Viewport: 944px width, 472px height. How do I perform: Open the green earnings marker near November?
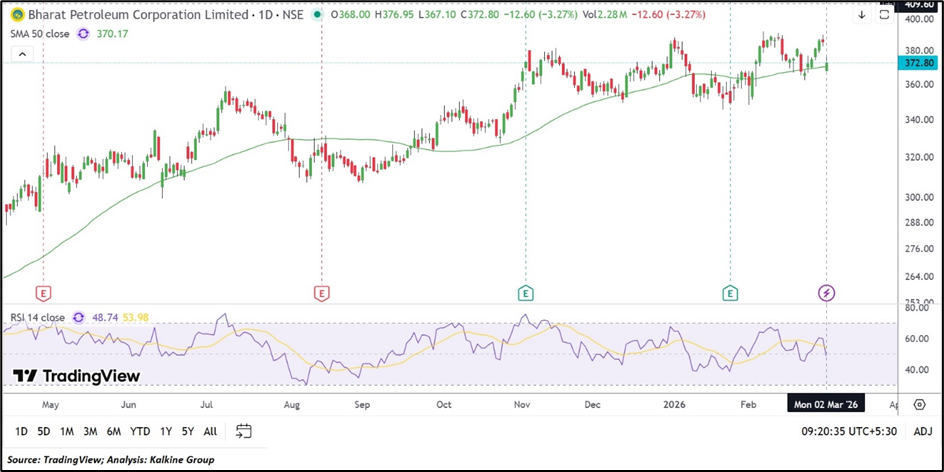(525, 292)
